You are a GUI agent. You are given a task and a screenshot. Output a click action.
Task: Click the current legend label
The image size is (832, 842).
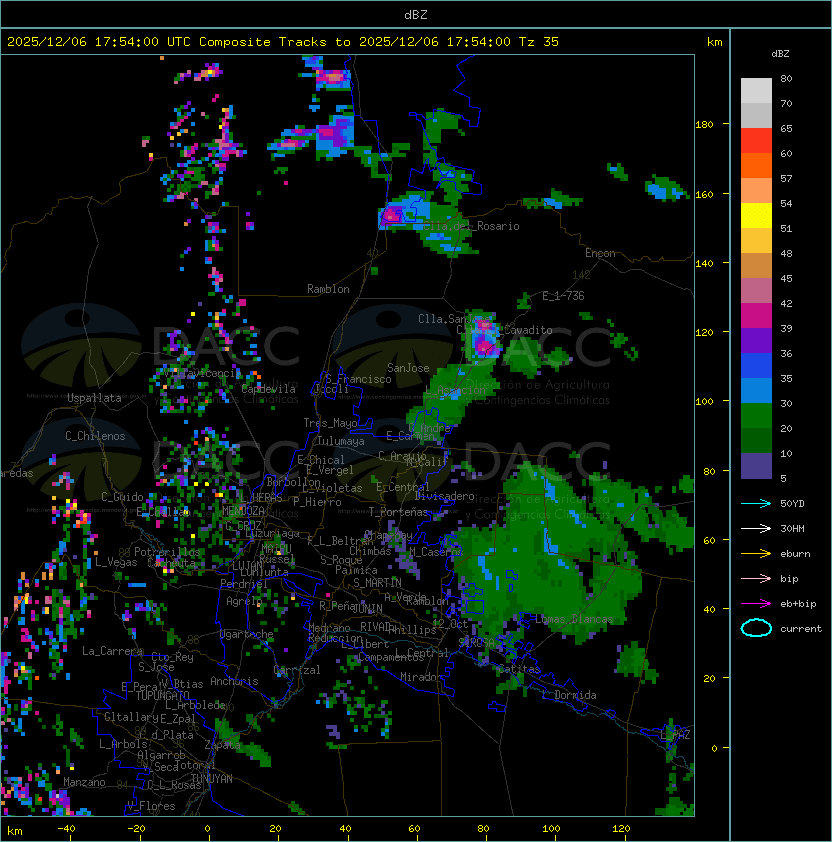click(801, 629)
